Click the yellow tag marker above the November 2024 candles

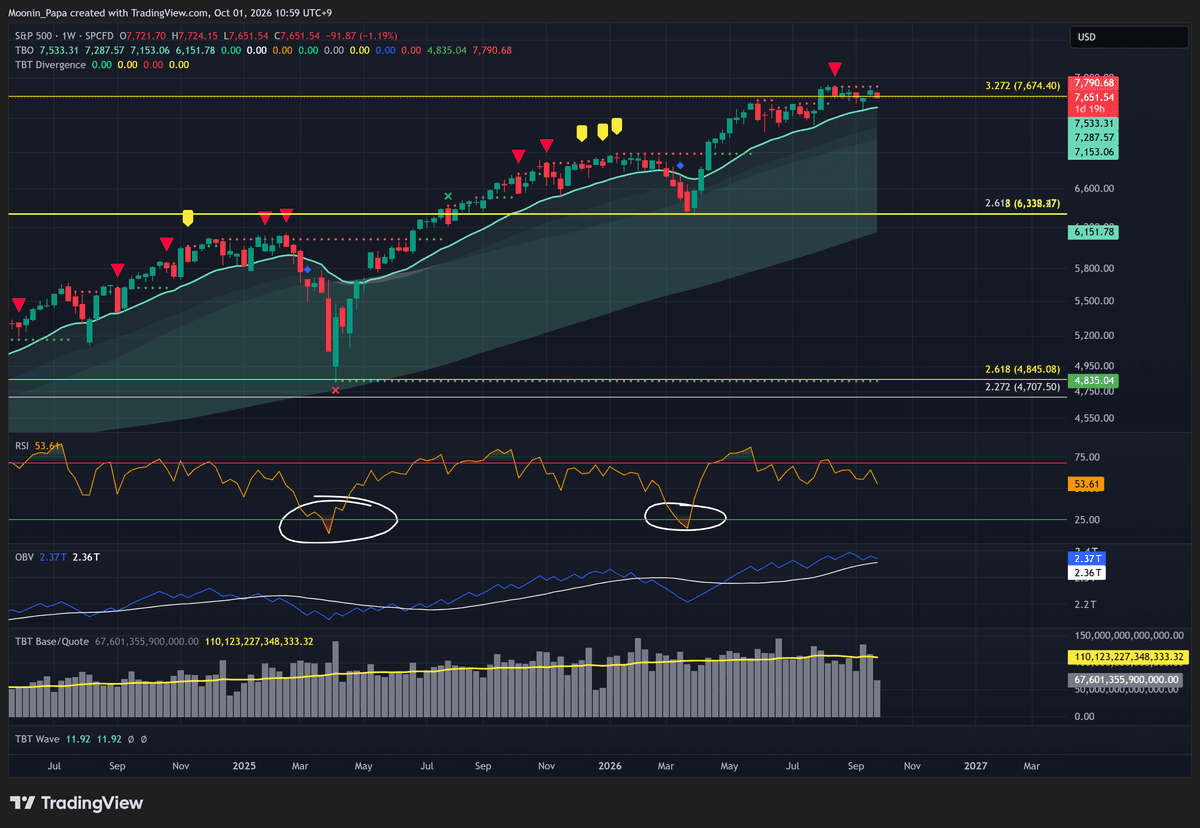(187, 217)
